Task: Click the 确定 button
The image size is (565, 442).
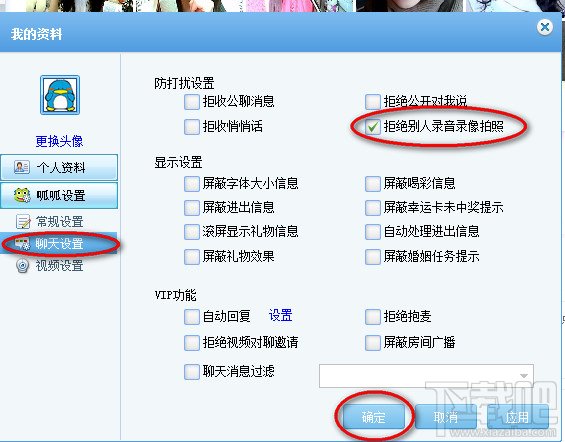Action: coord(374,417)
